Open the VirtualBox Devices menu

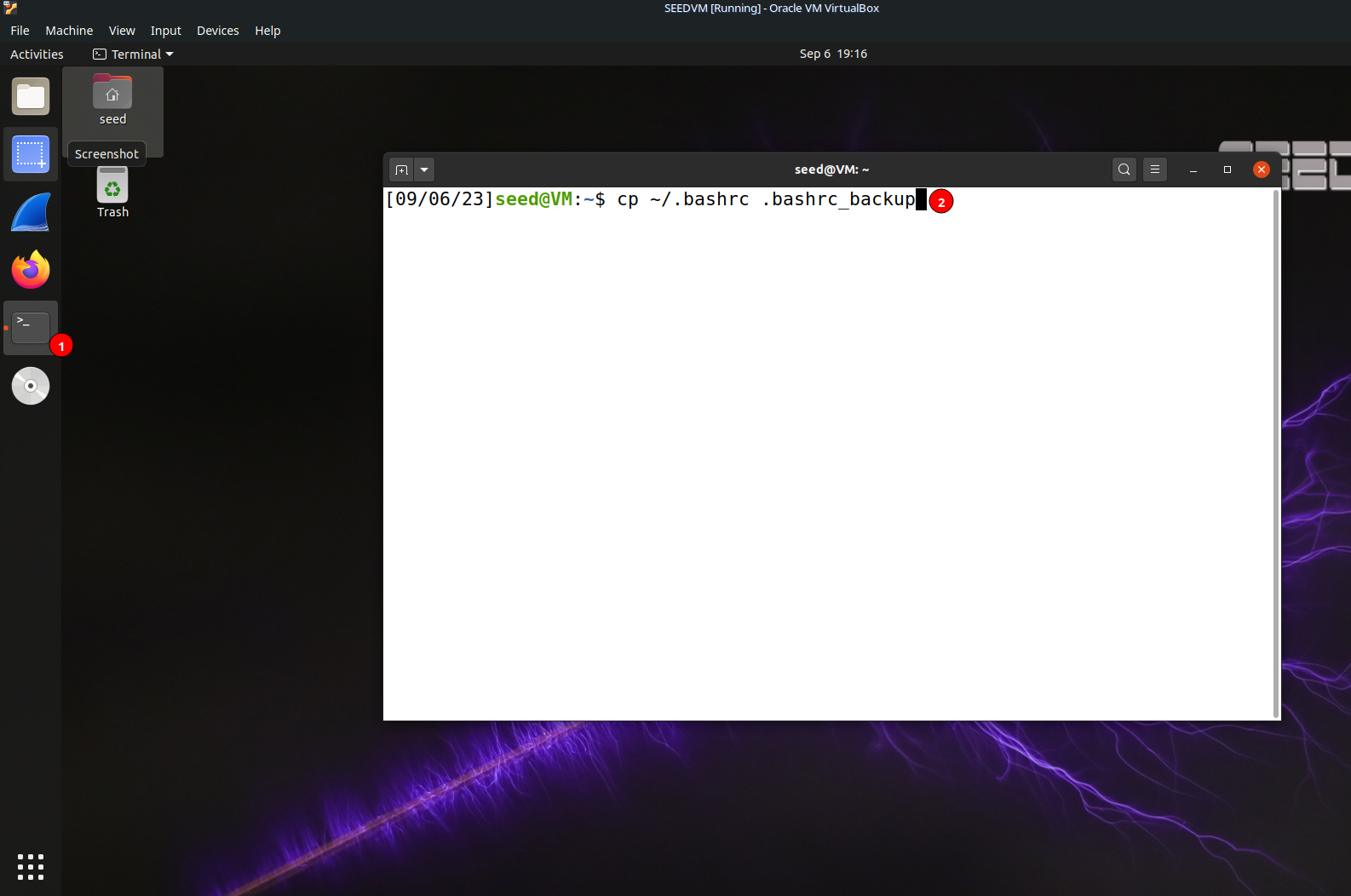tap(217, 31)
